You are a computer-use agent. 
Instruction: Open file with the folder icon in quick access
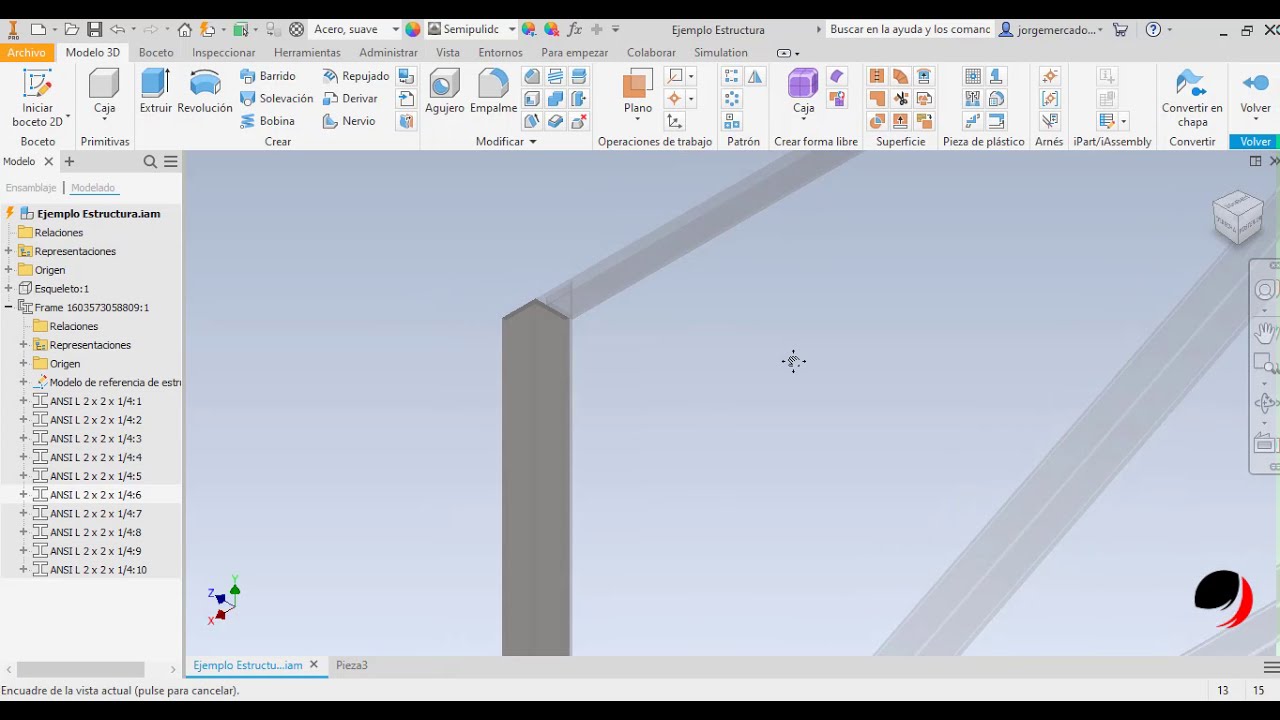pyautogui.click(x=72, y=29)
